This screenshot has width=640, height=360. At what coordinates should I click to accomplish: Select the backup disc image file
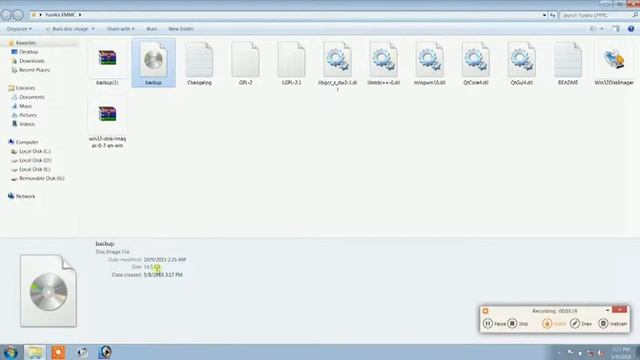pos(153,63)
